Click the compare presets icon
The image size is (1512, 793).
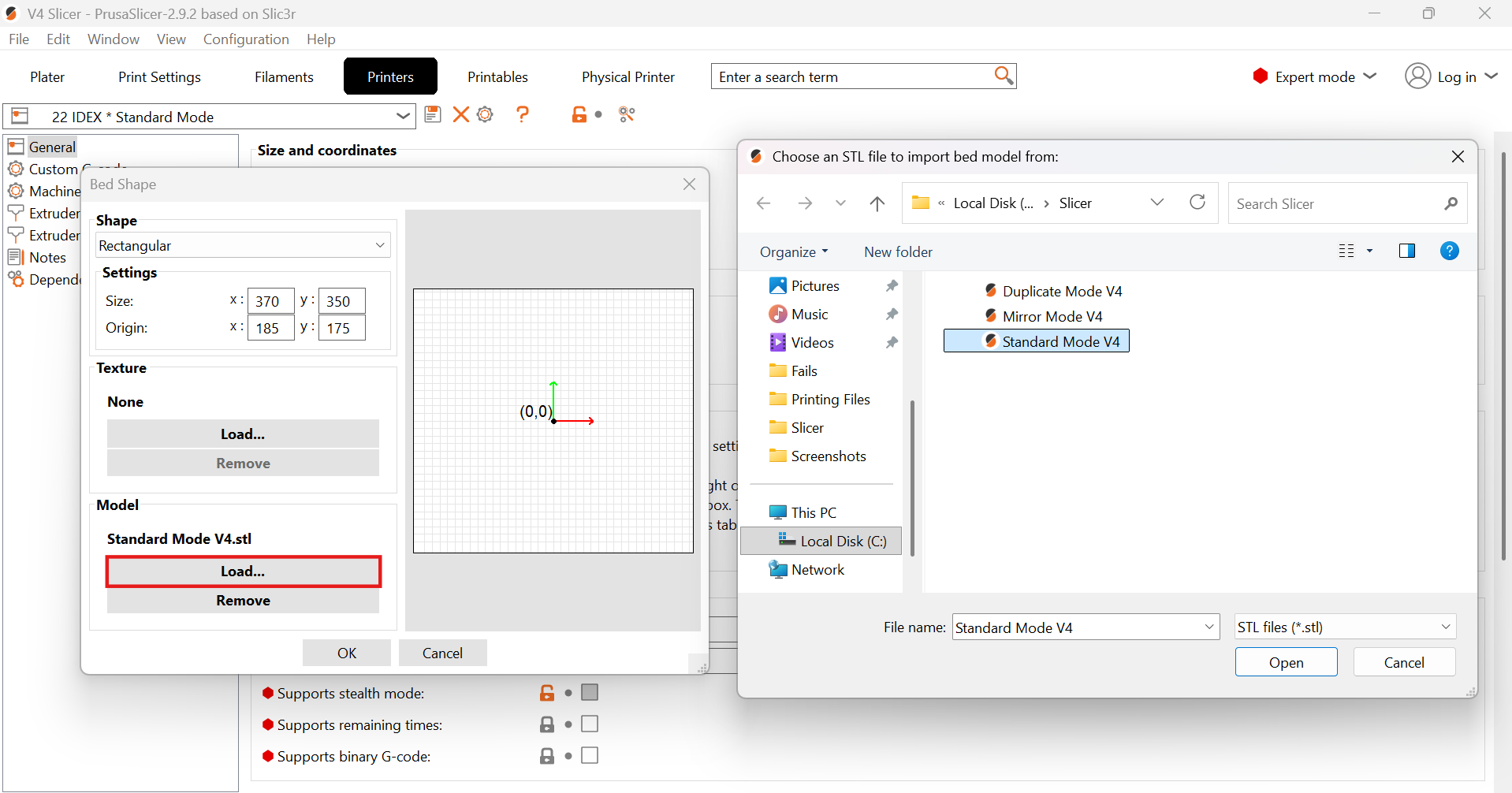pos(627,114)
